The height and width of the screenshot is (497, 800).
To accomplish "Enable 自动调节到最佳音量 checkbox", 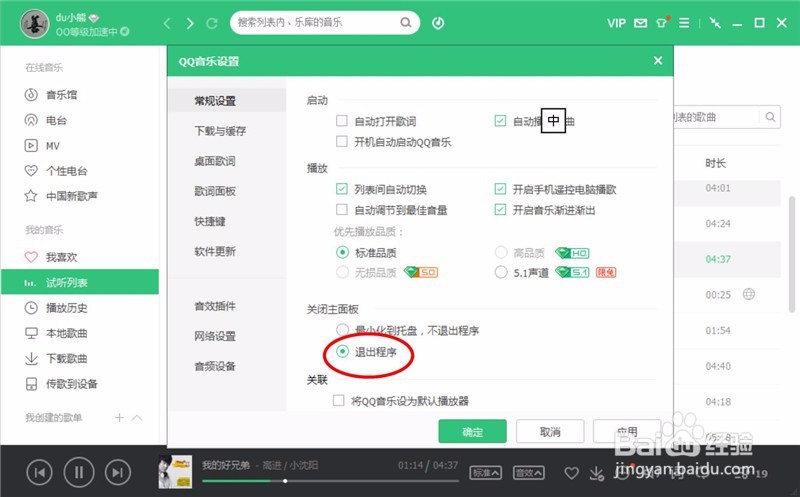I will [x=342, y=210].
